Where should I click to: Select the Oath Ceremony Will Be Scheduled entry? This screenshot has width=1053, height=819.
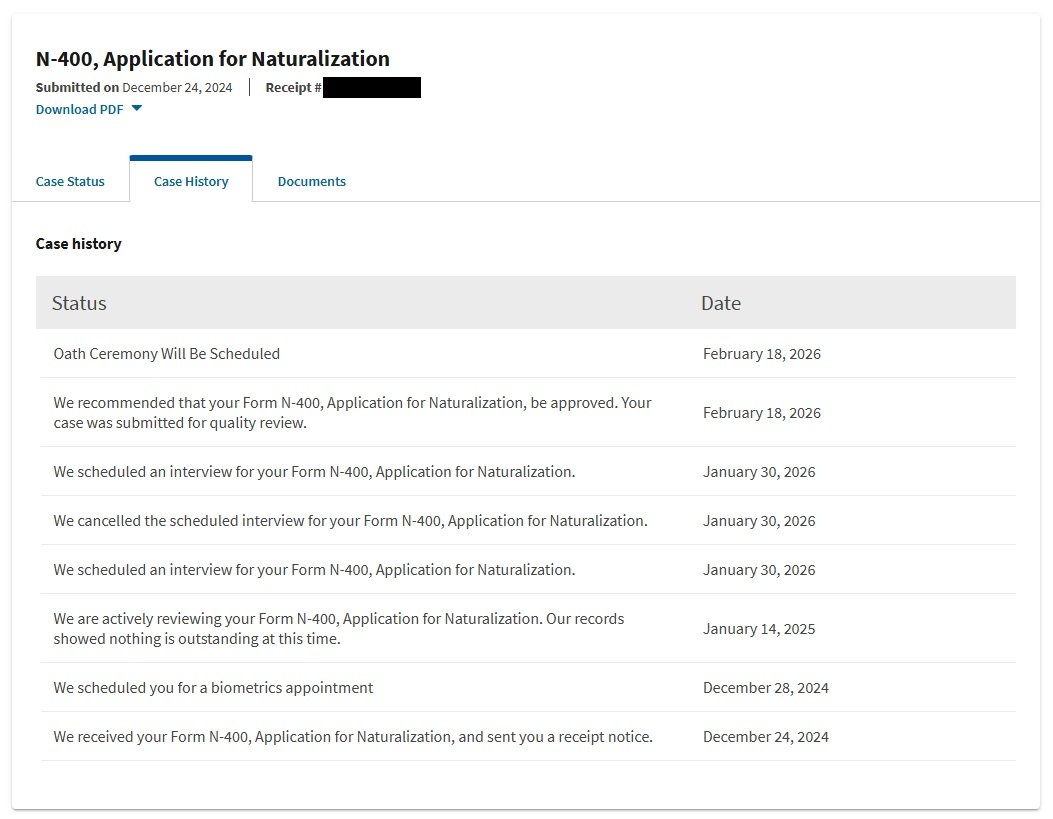click(167, 354)
